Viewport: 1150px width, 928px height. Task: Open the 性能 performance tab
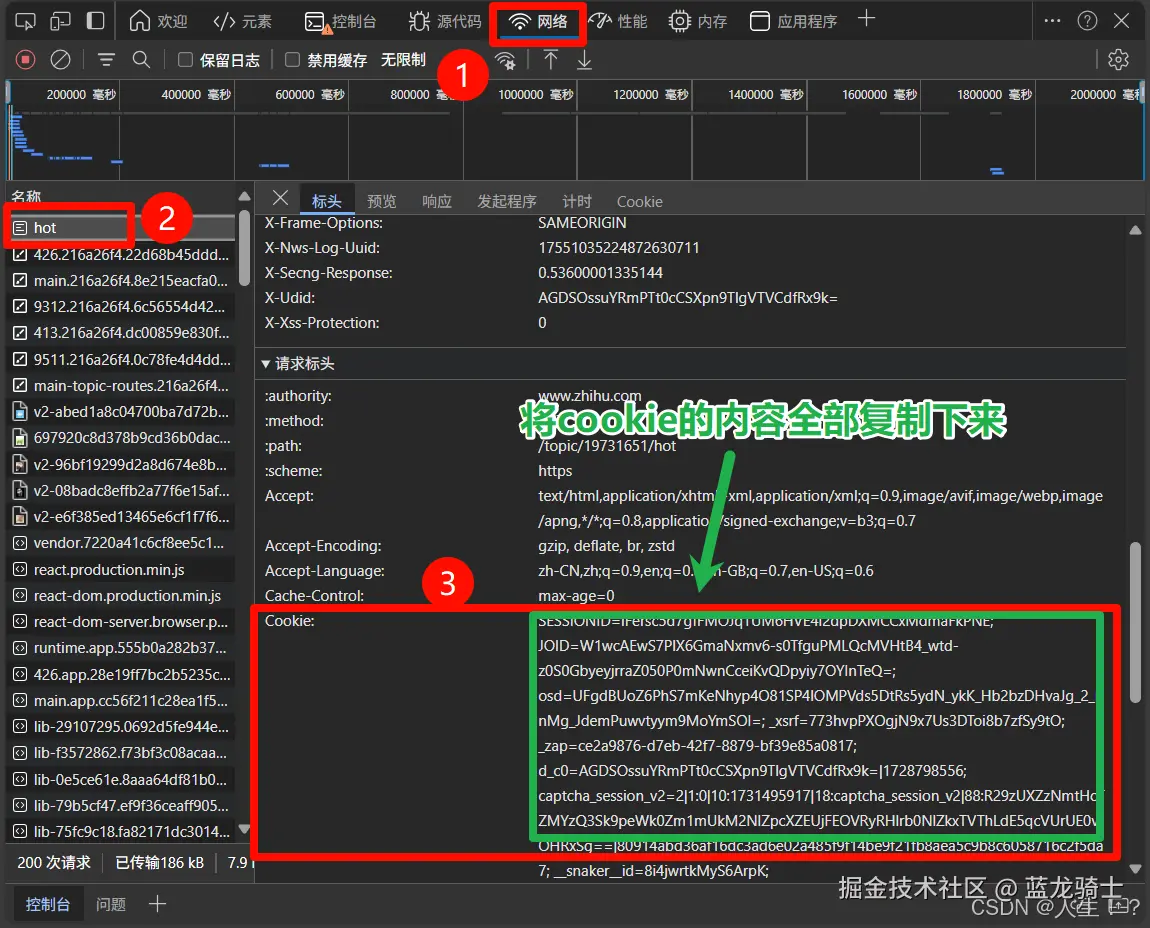click(x=619, y=21)
